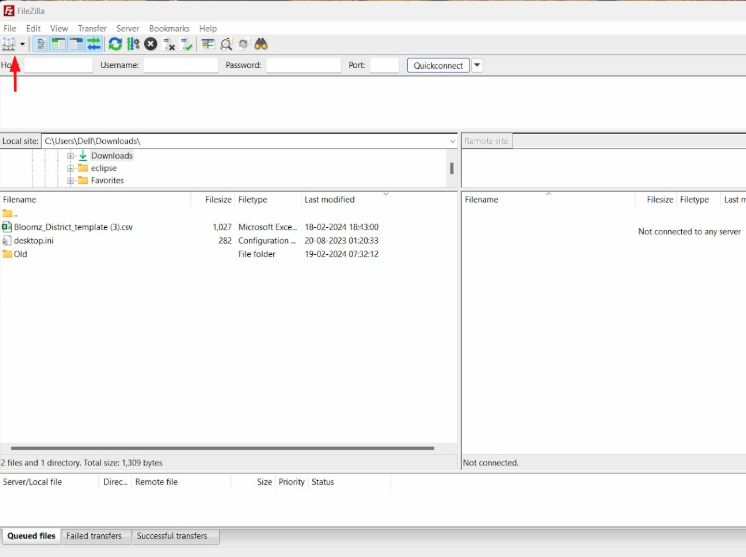Open the Quickconnect history dropdown
This screenshot has height=557, width=746.
point(477,65)
